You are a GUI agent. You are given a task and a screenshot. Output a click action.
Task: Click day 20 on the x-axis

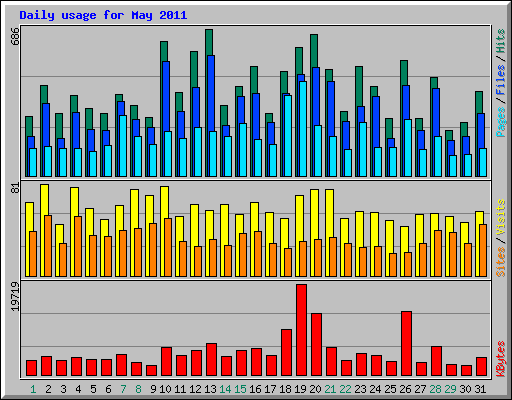(x=315, y=389)
